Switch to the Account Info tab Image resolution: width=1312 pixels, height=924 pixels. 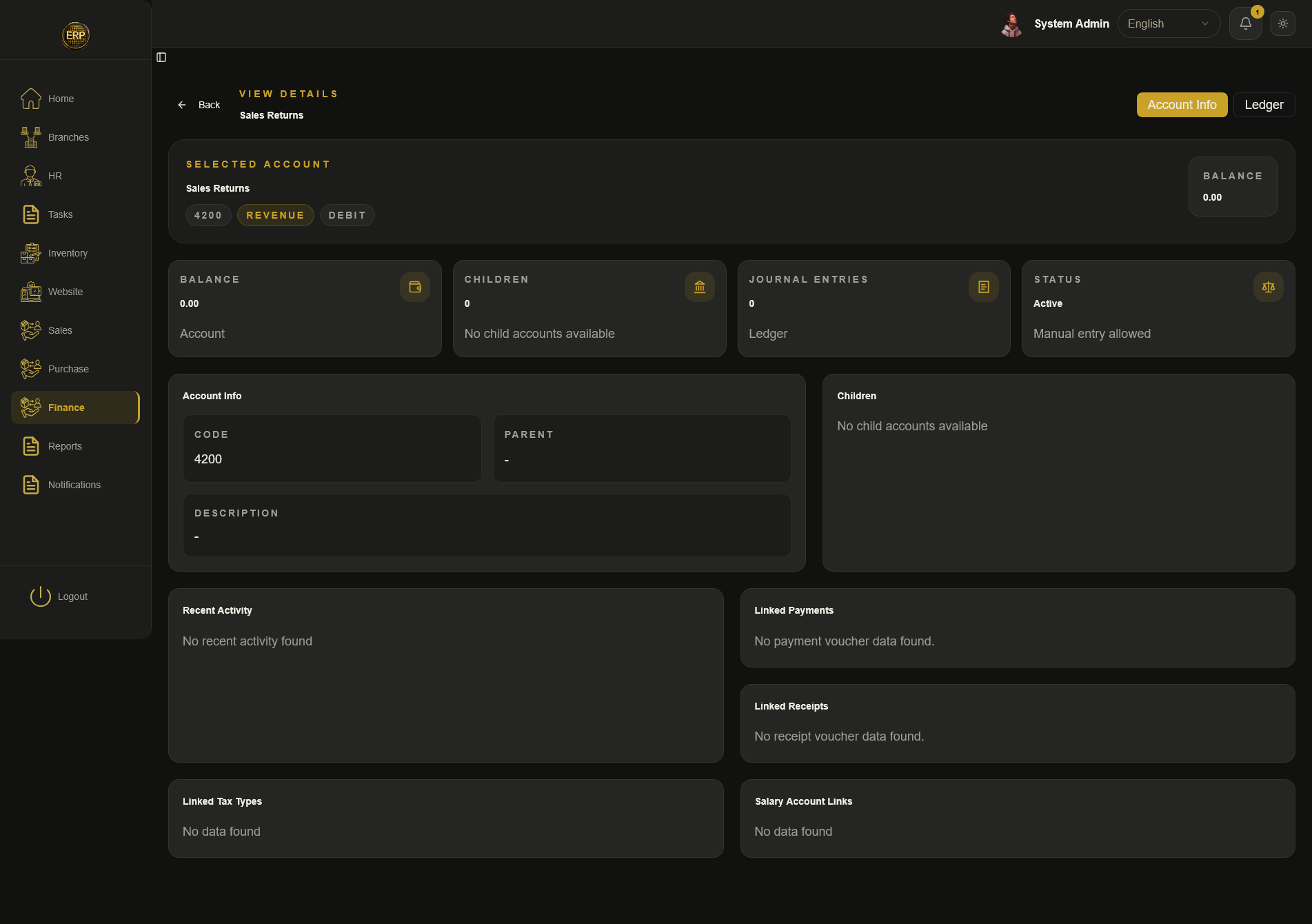1182,105
